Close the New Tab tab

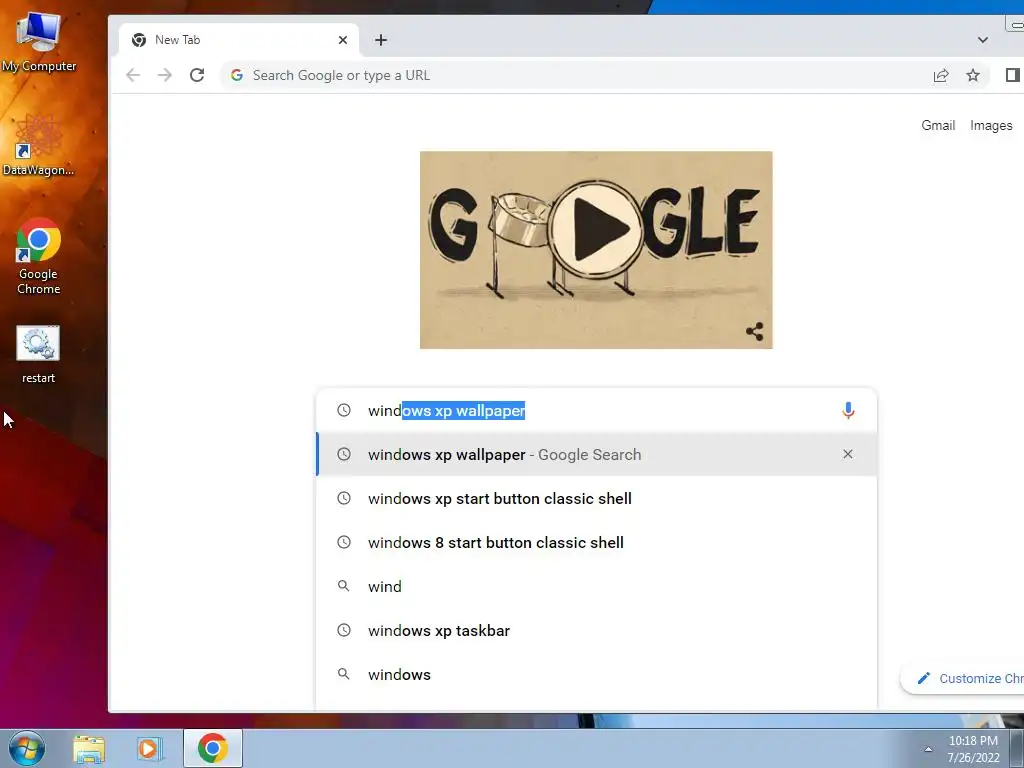tap(343, 40)
